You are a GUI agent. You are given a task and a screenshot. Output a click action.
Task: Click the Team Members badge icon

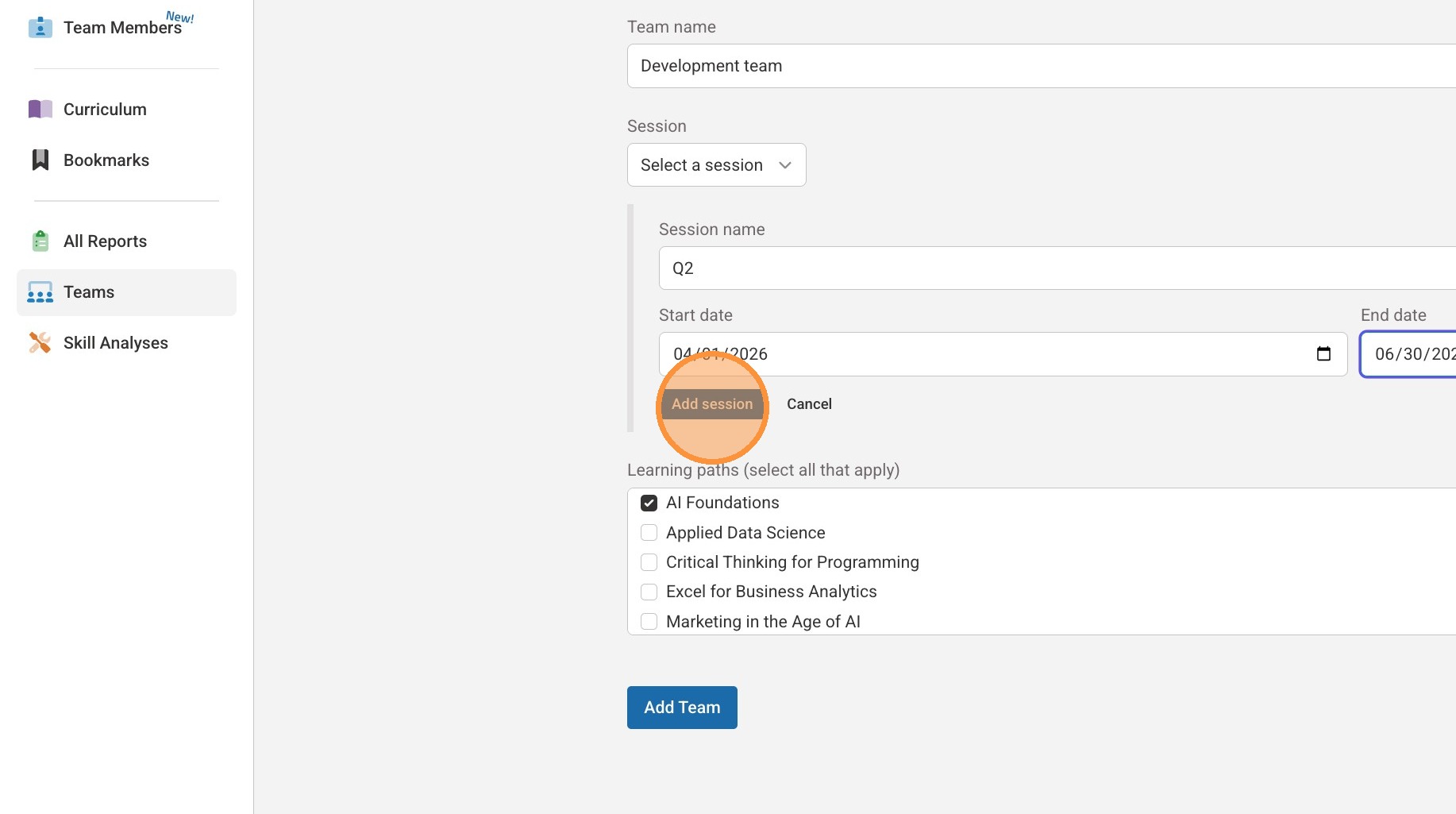[x=40, y=28]
